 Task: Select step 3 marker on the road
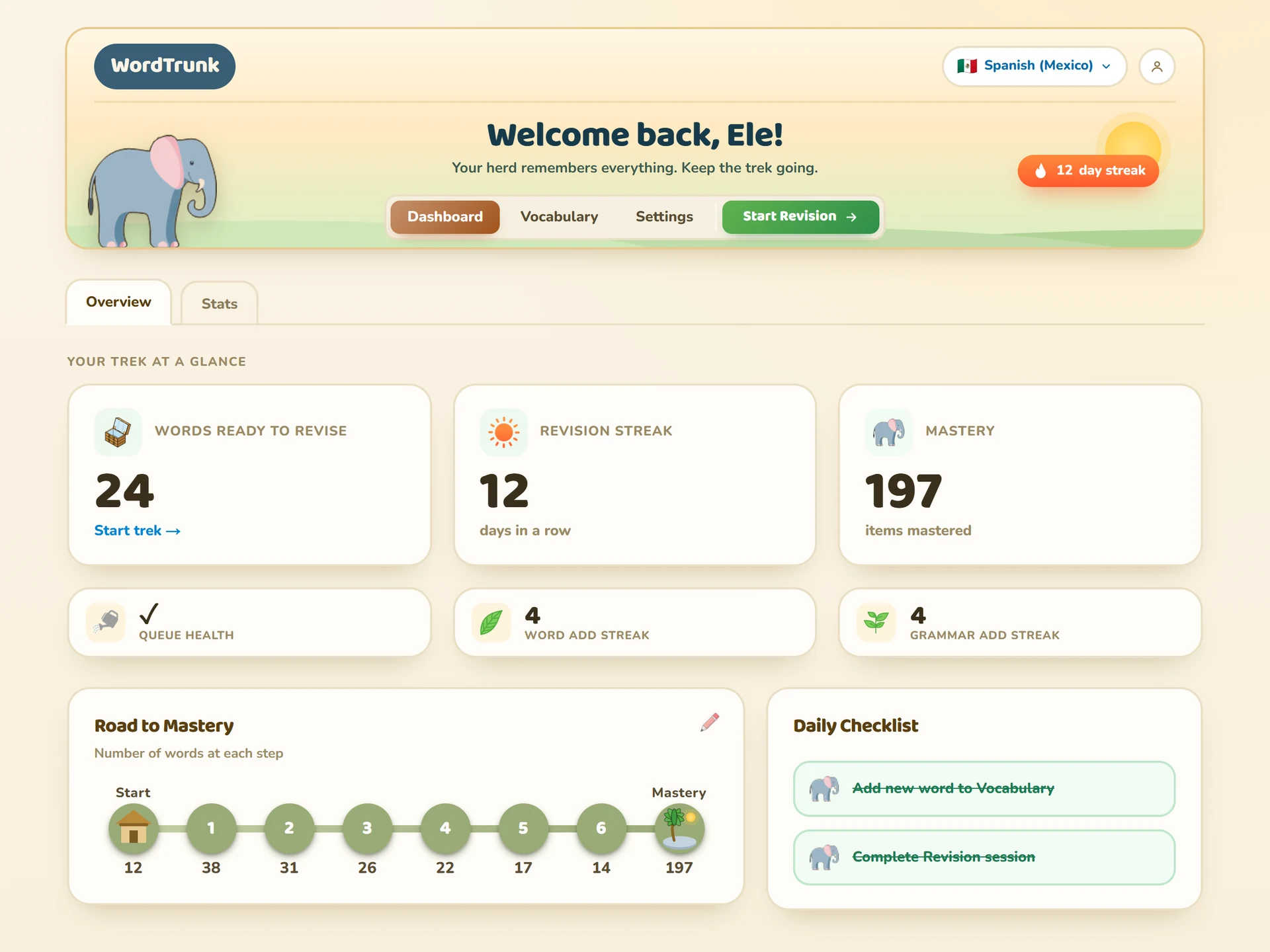tap(367, 828)
